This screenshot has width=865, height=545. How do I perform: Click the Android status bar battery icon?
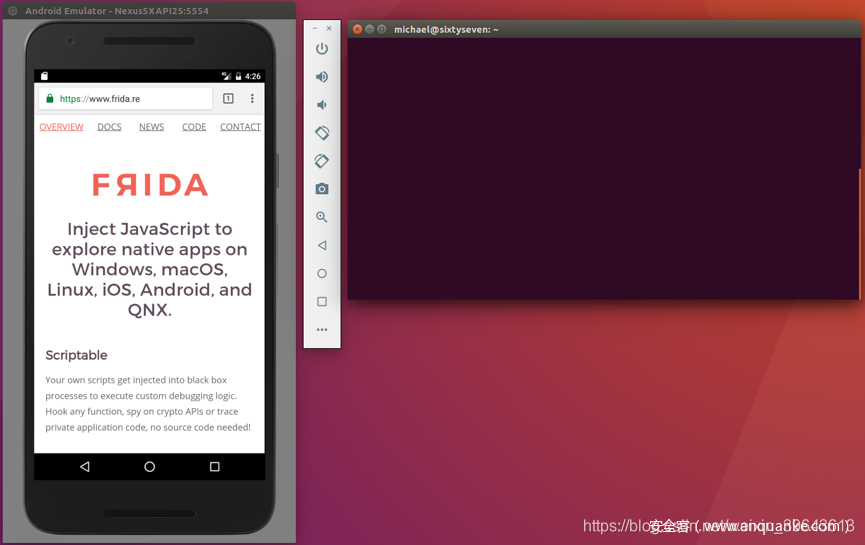click(238, 76)
